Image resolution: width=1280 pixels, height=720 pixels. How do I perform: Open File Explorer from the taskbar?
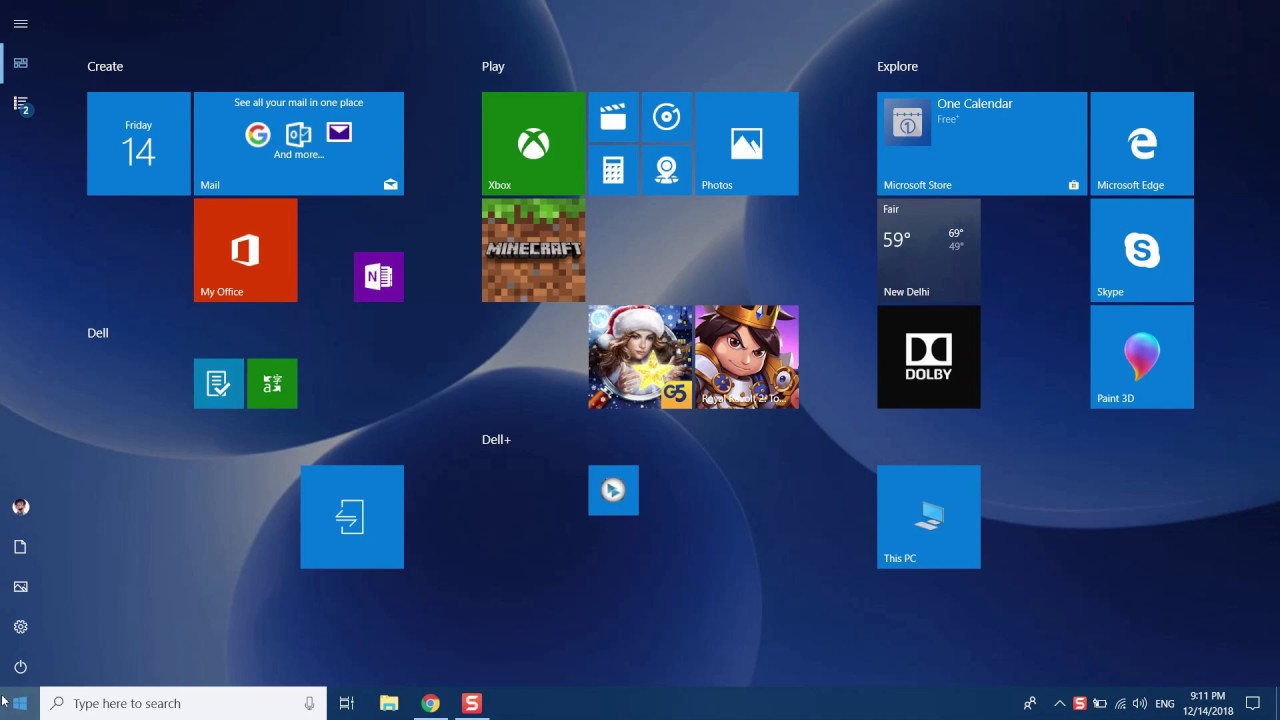pos(389,703)
